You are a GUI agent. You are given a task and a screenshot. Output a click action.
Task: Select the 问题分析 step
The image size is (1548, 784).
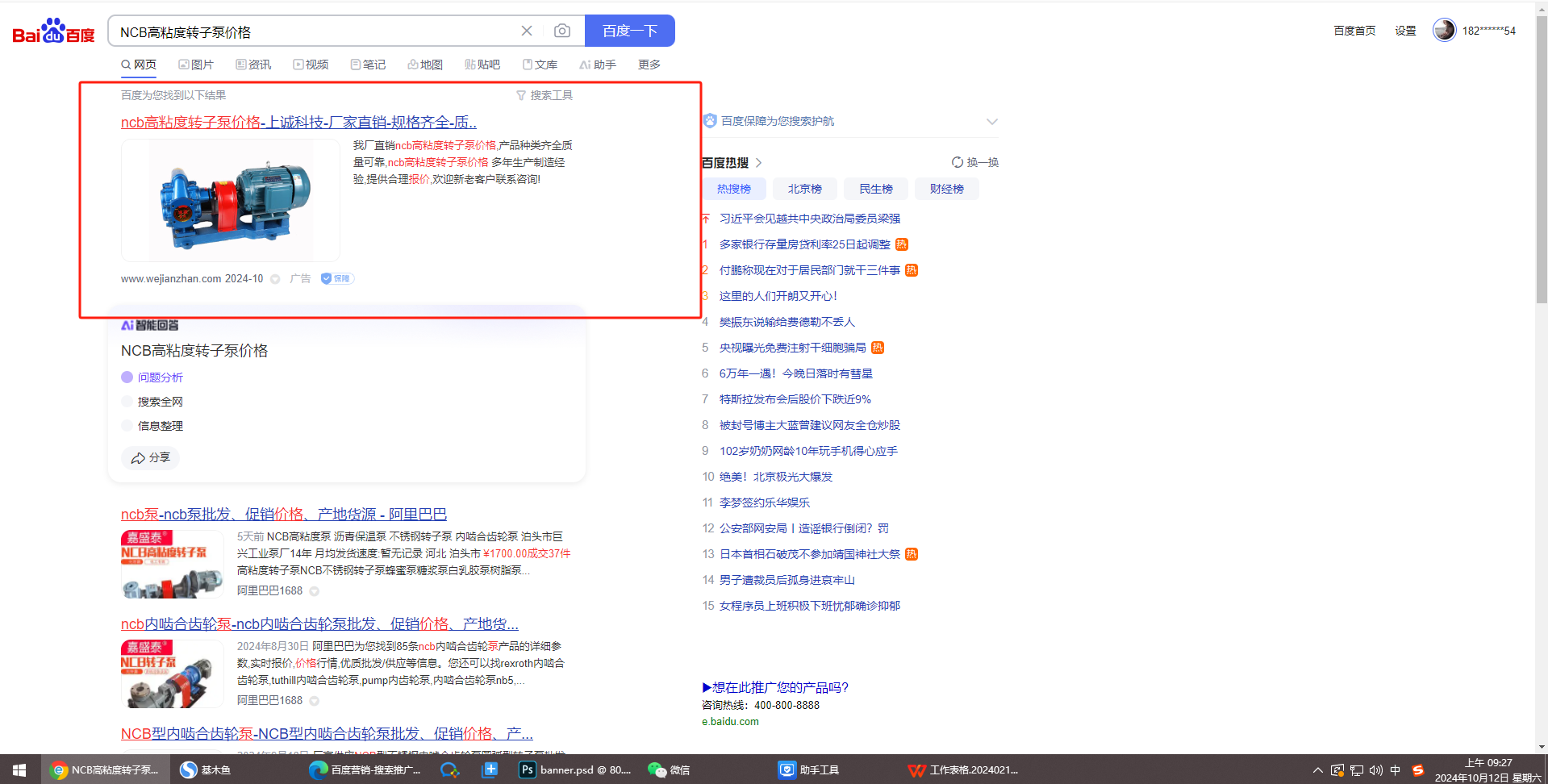160,377
